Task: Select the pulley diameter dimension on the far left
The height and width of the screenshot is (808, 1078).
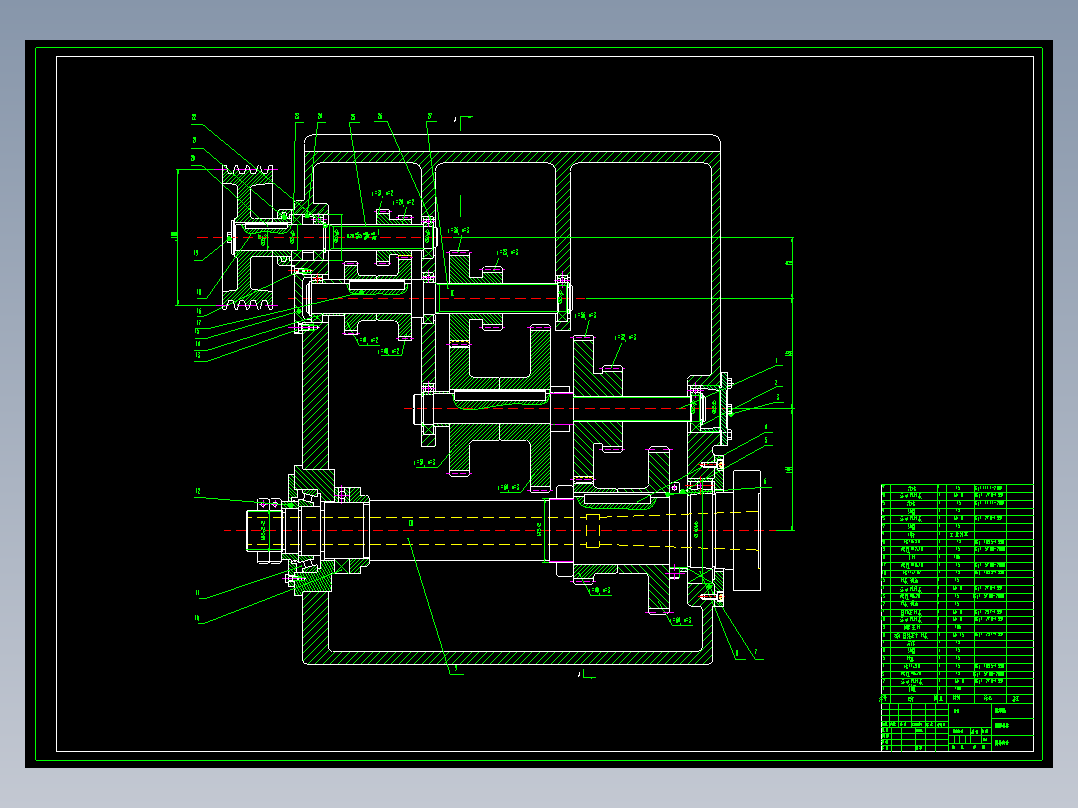Action: [176, 237]
